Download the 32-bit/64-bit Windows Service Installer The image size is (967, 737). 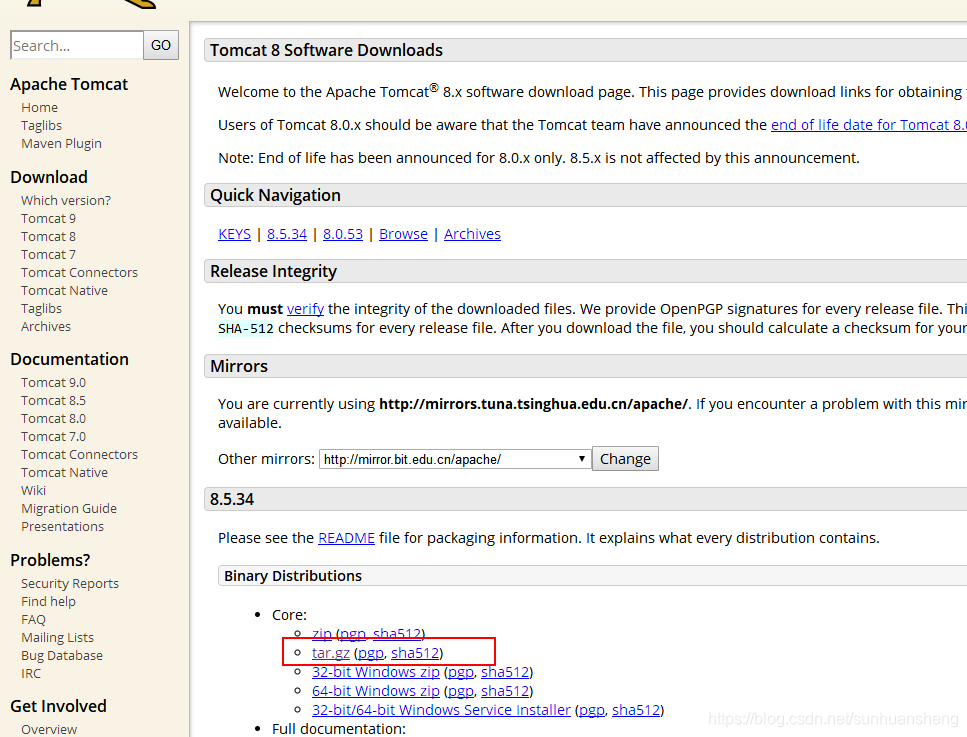pyautogui.click(x=441, y=709)
